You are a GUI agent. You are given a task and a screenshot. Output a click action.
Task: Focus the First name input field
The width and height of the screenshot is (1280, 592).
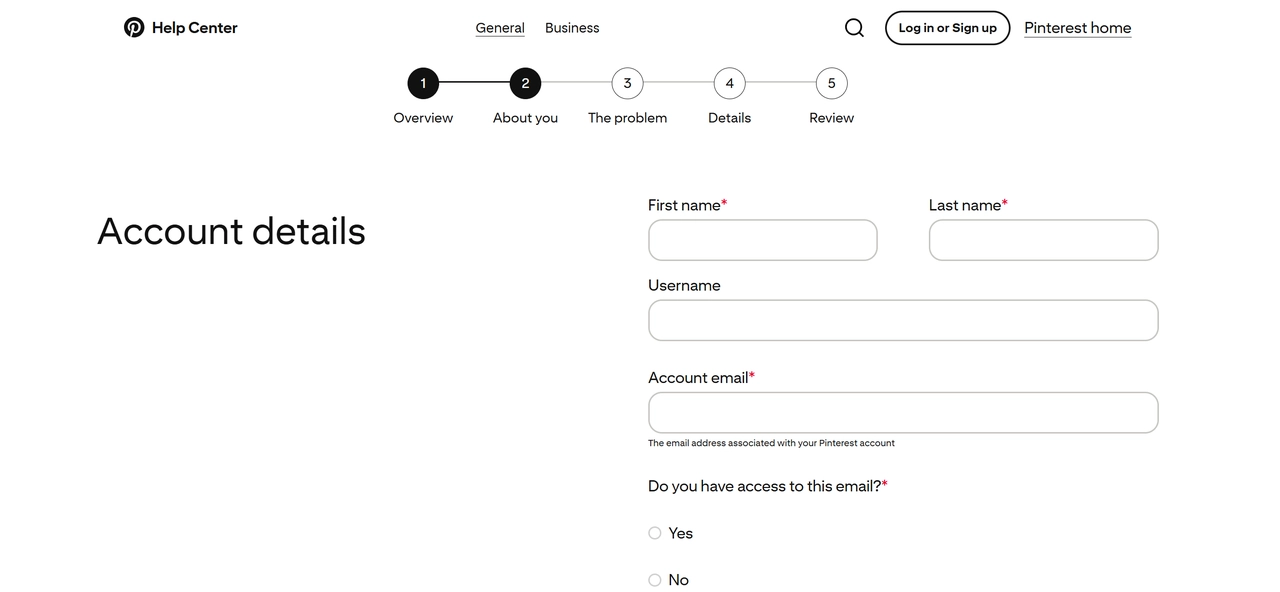762,240
